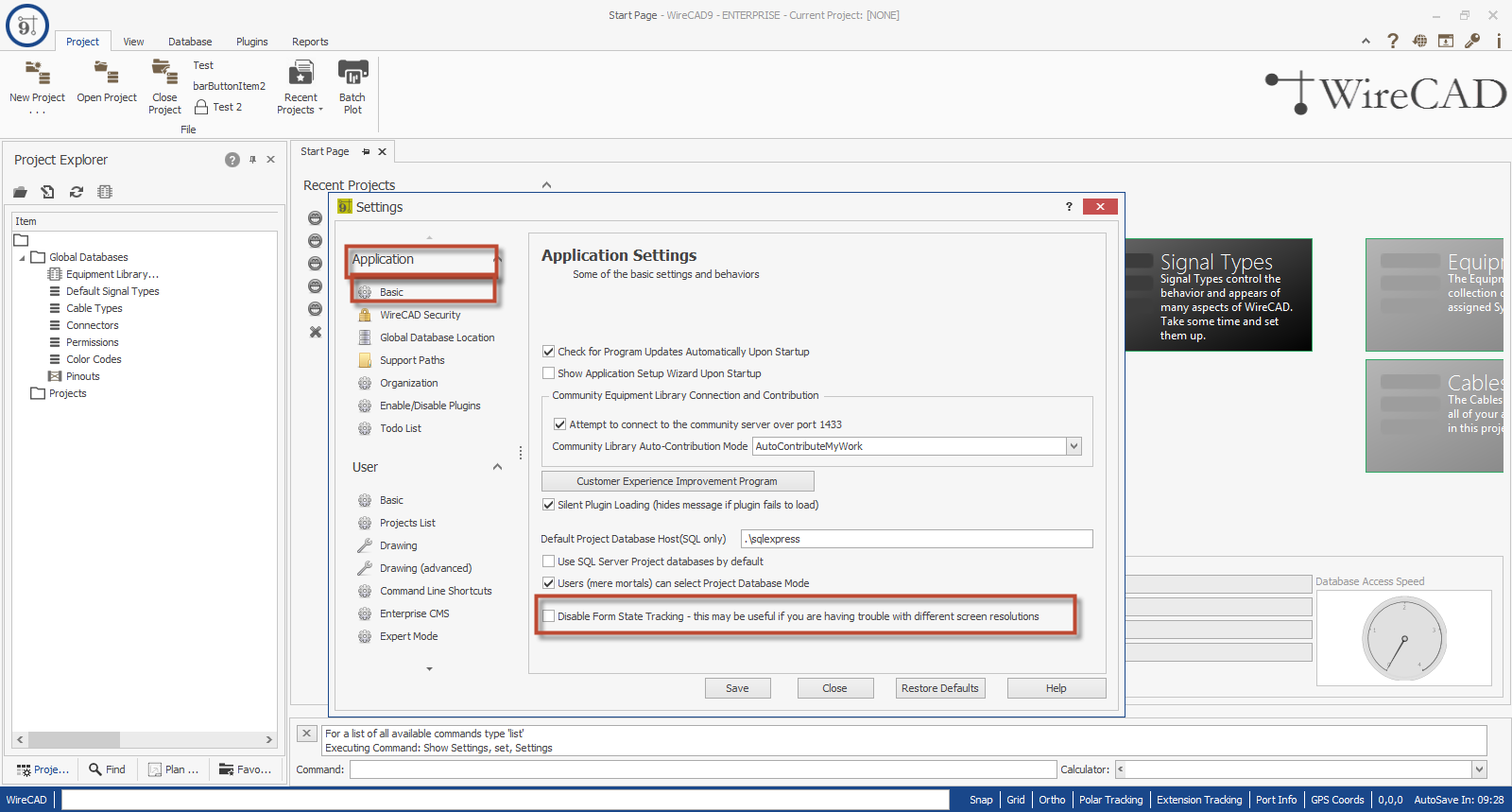
Task: Select Pinouts tree item
Action: (x=82, y=376)
